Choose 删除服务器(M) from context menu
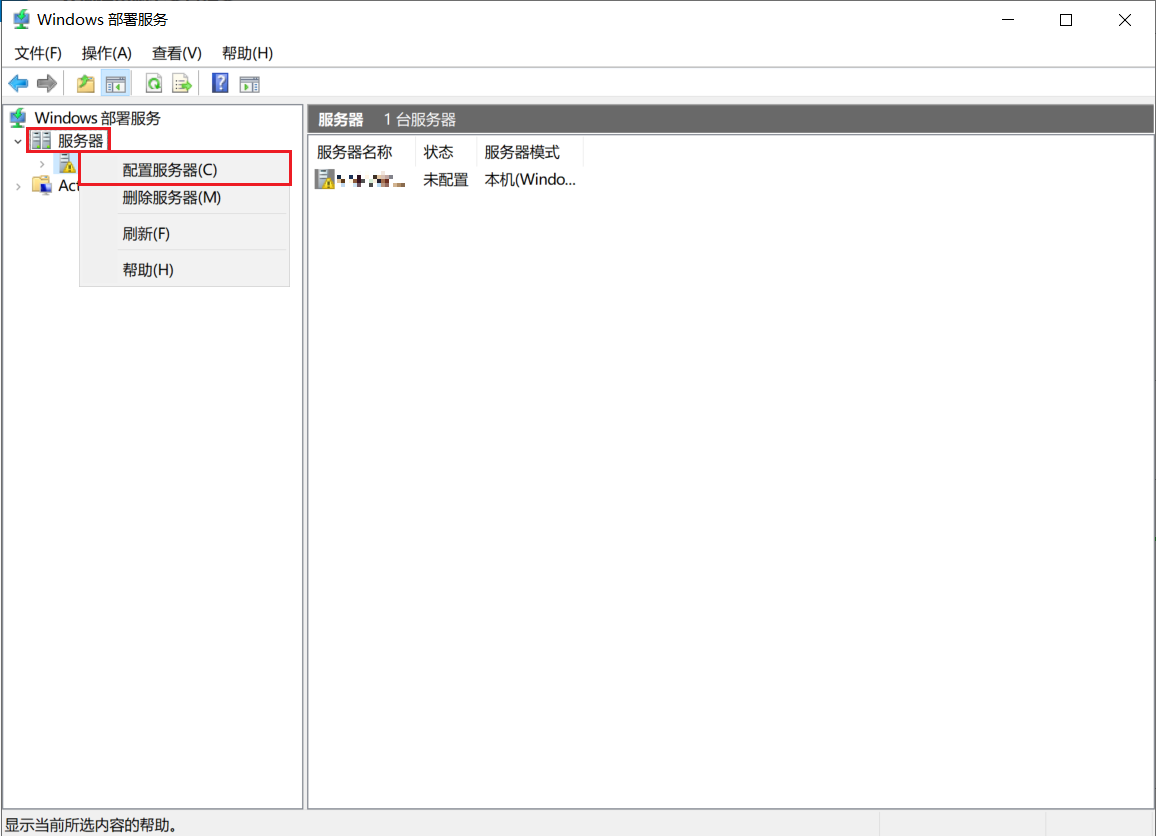Image resolution: width=1156 pixels, height=836 pixels. pyautogui.click(x=184, y=198)
